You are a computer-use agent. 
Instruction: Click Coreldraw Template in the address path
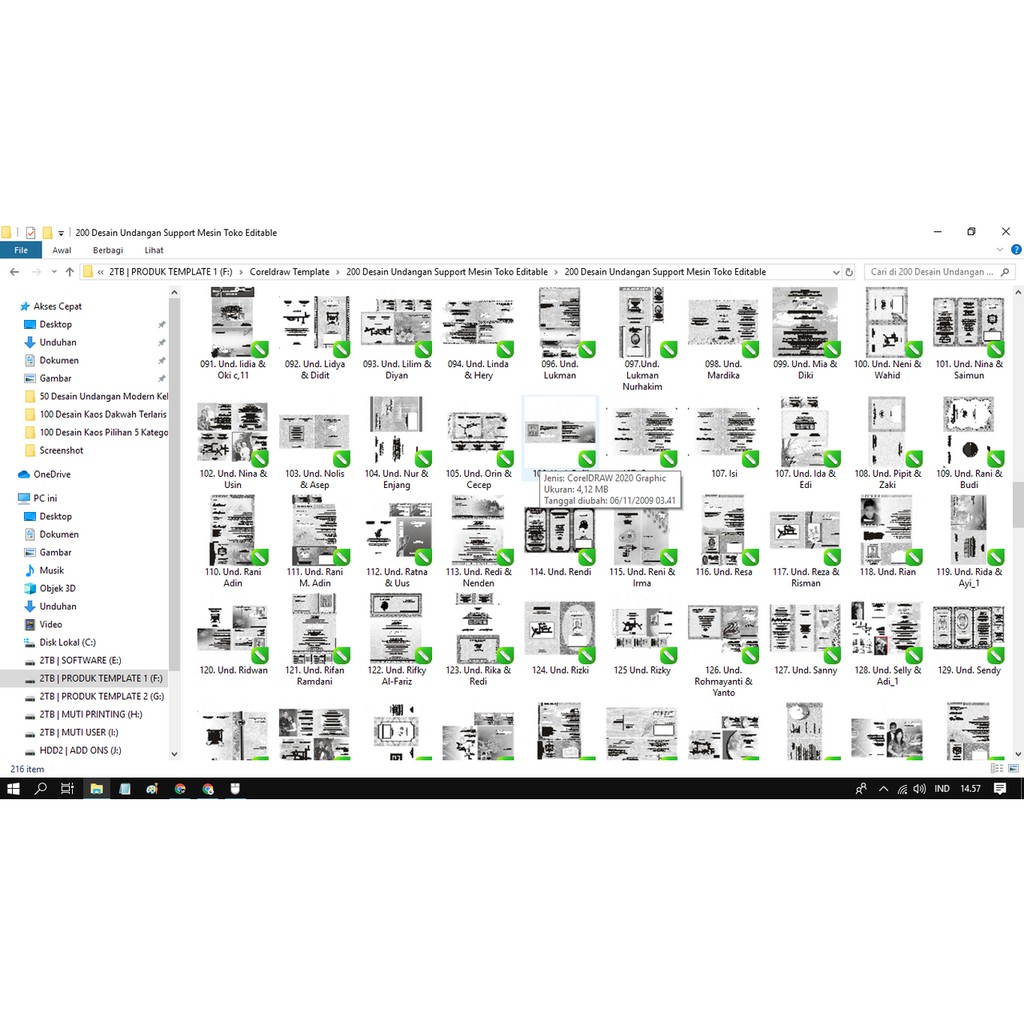[289, 272]
